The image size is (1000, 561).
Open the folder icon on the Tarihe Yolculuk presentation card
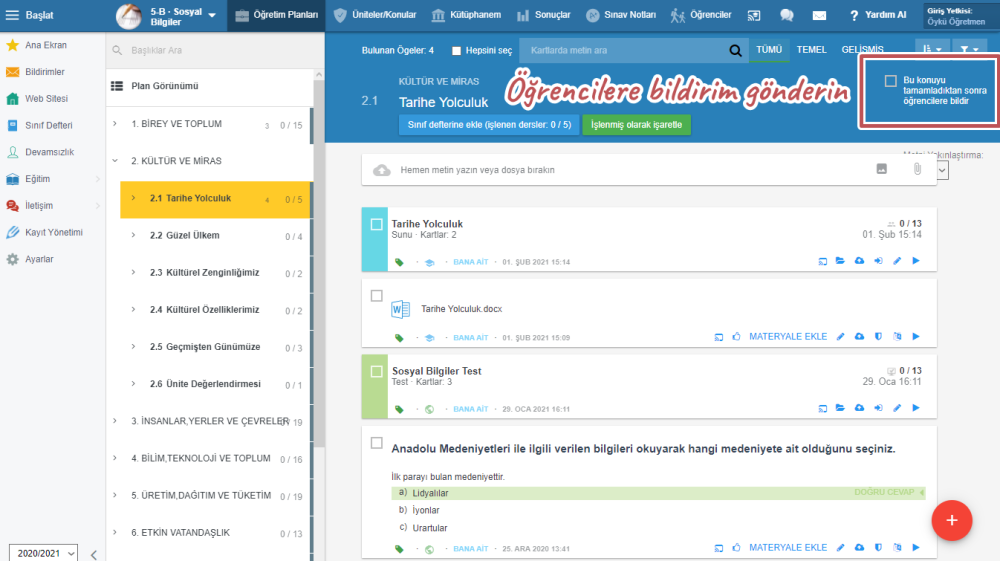click(x=840, y=261)
